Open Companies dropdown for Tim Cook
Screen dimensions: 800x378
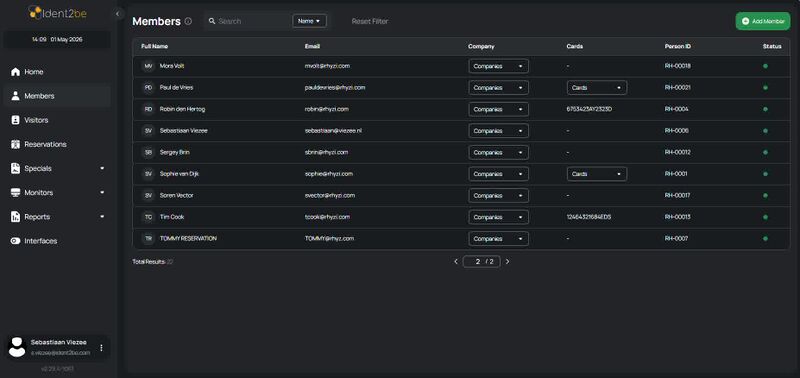tap(498, 217)
